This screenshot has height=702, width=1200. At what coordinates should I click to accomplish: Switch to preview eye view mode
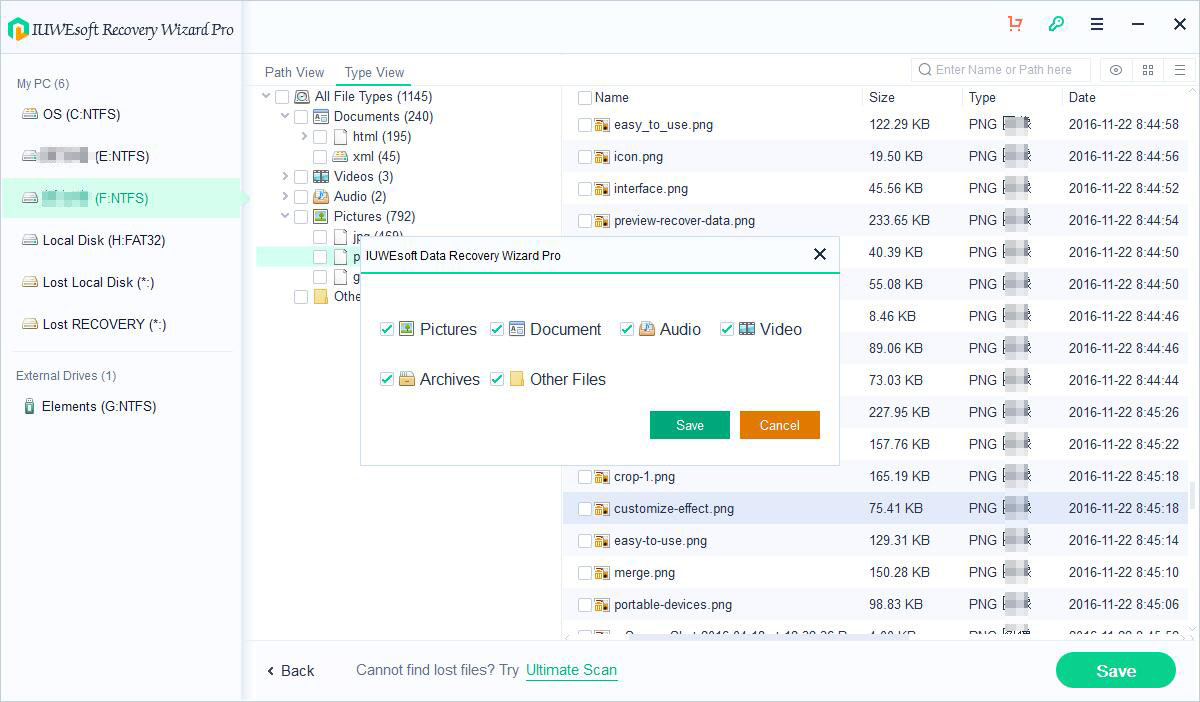[1116, 70]
